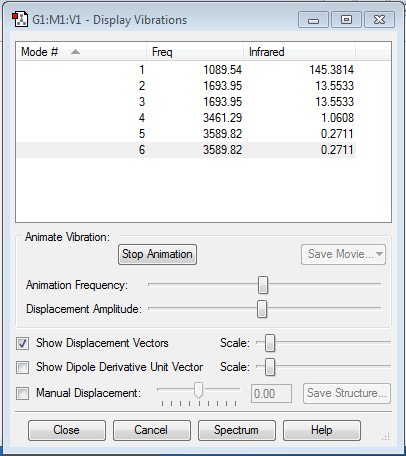The image size is (406, 456).
Task: Maximize the Display Vibrations window
Action: 346,20
